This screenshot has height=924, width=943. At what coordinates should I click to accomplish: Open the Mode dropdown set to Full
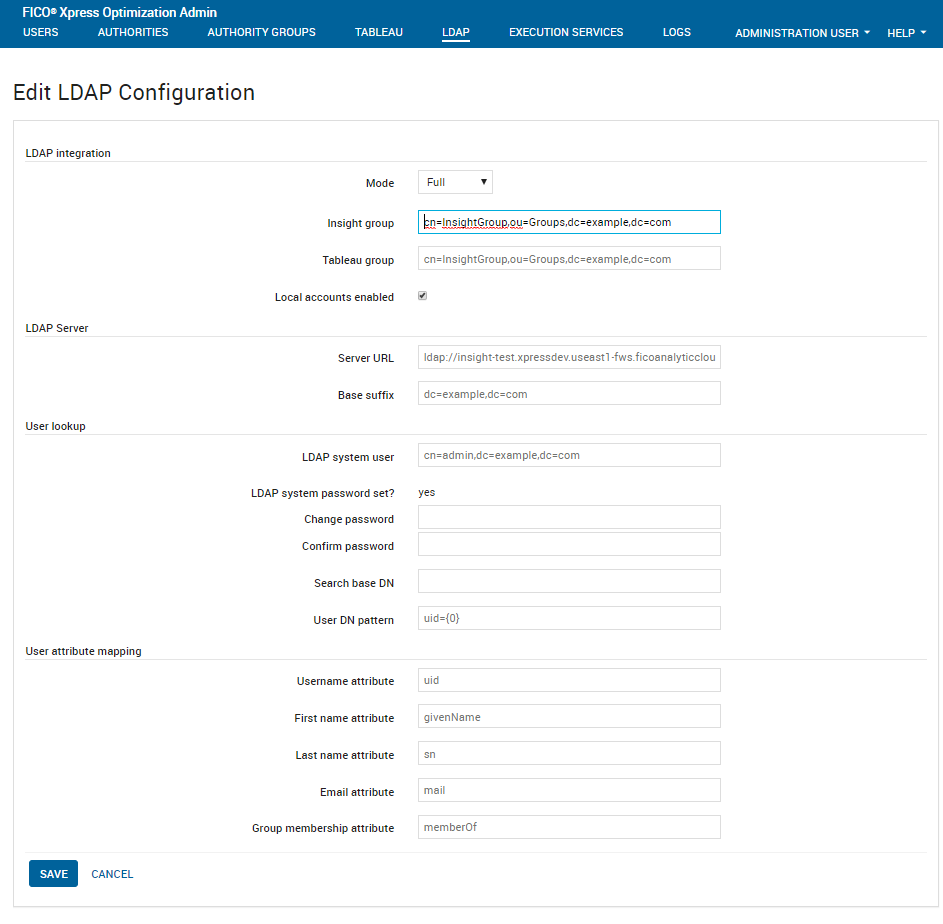pyautogui.click(x=455, y=182)
